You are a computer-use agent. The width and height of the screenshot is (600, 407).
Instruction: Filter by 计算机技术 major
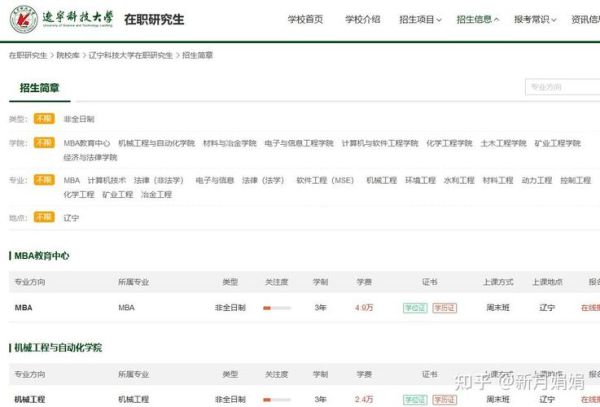107,181
